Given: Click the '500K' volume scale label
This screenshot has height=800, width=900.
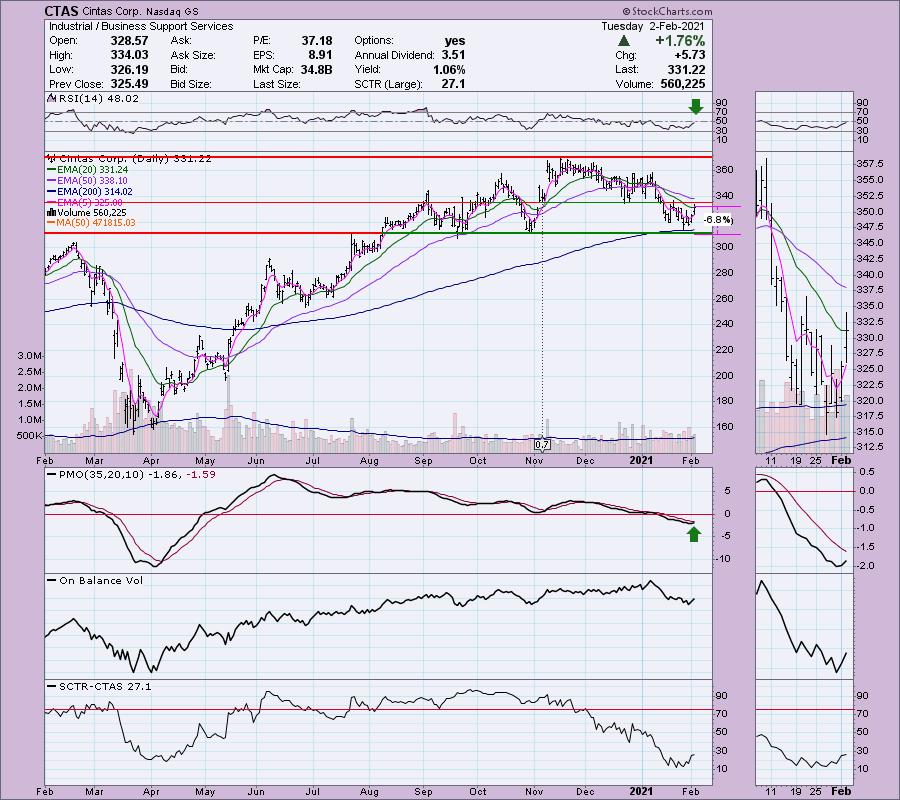Looking at the screenshot, I should 29,436.
